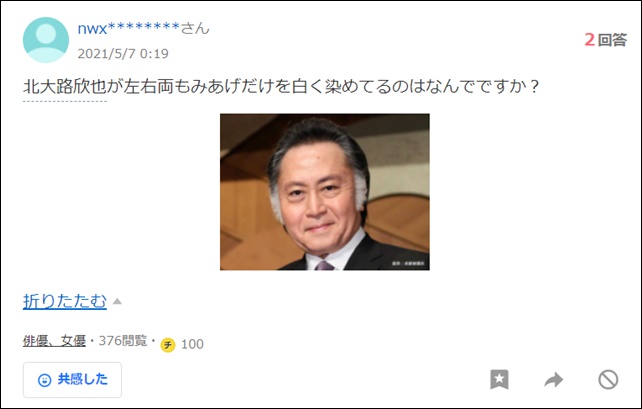Open the 俳優、女優 category link
Viewport: 642px width, 409px height.
(54, 341)
